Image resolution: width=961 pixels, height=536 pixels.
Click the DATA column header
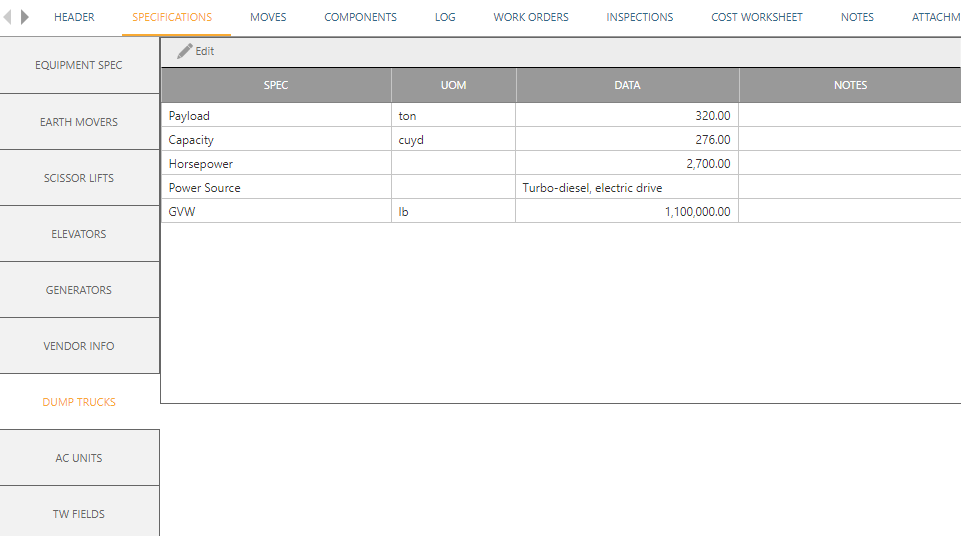[627, 85]
